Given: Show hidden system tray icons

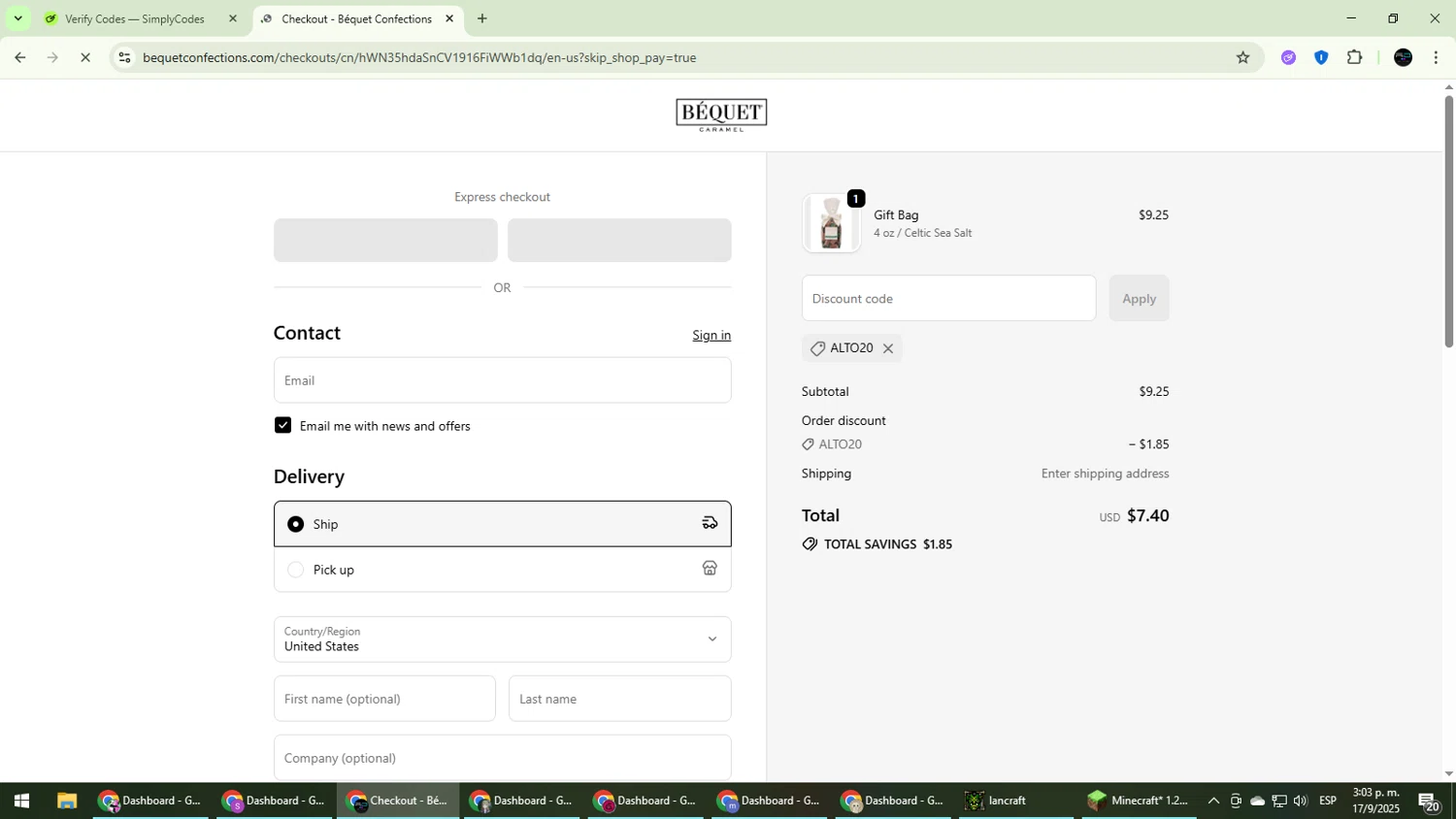Looking at the screenshot, I should [1213, 802].
